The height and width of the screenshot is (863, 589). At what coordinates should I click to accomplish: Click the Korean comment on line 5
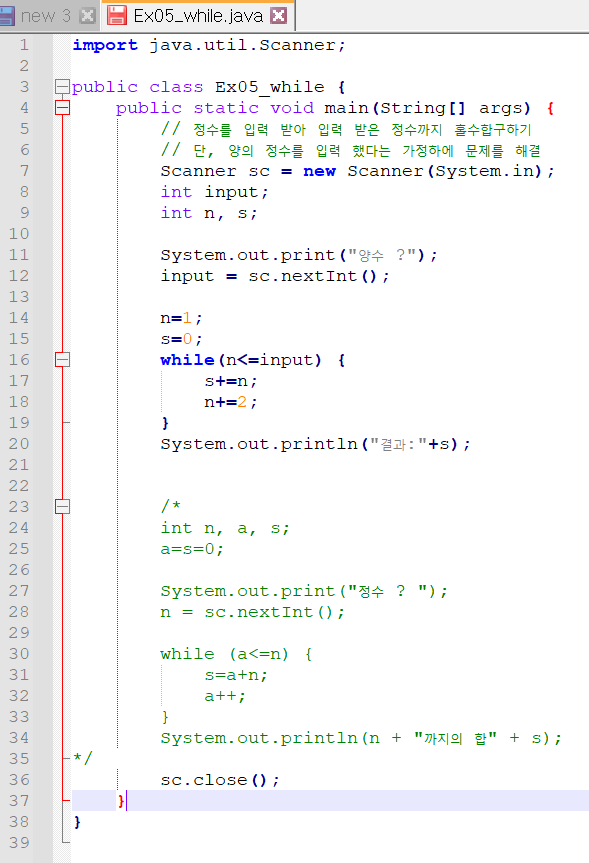click(346, 129)
